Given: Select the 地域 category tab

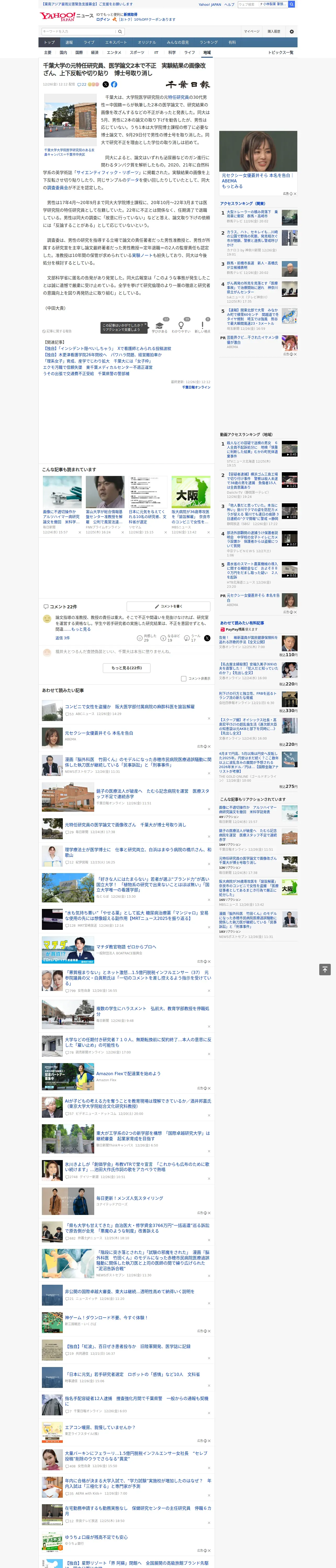Looking at the screenshot, I should click(x=207, y=52).
